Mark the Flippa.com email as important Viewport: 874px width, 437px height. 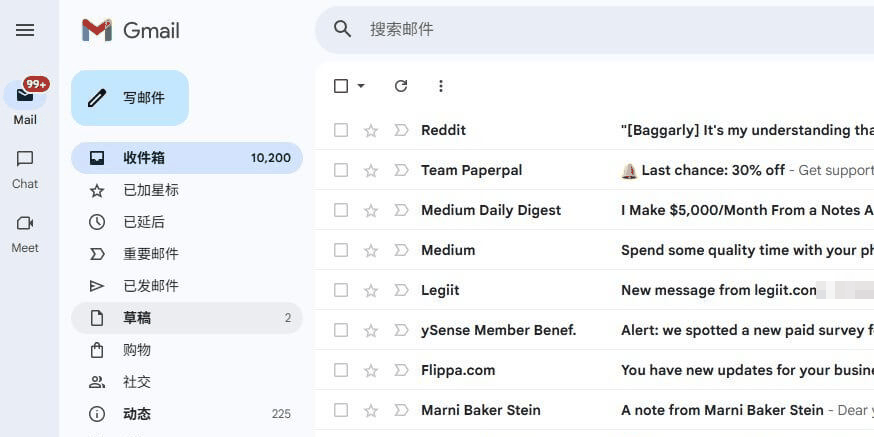pos(401,370)
